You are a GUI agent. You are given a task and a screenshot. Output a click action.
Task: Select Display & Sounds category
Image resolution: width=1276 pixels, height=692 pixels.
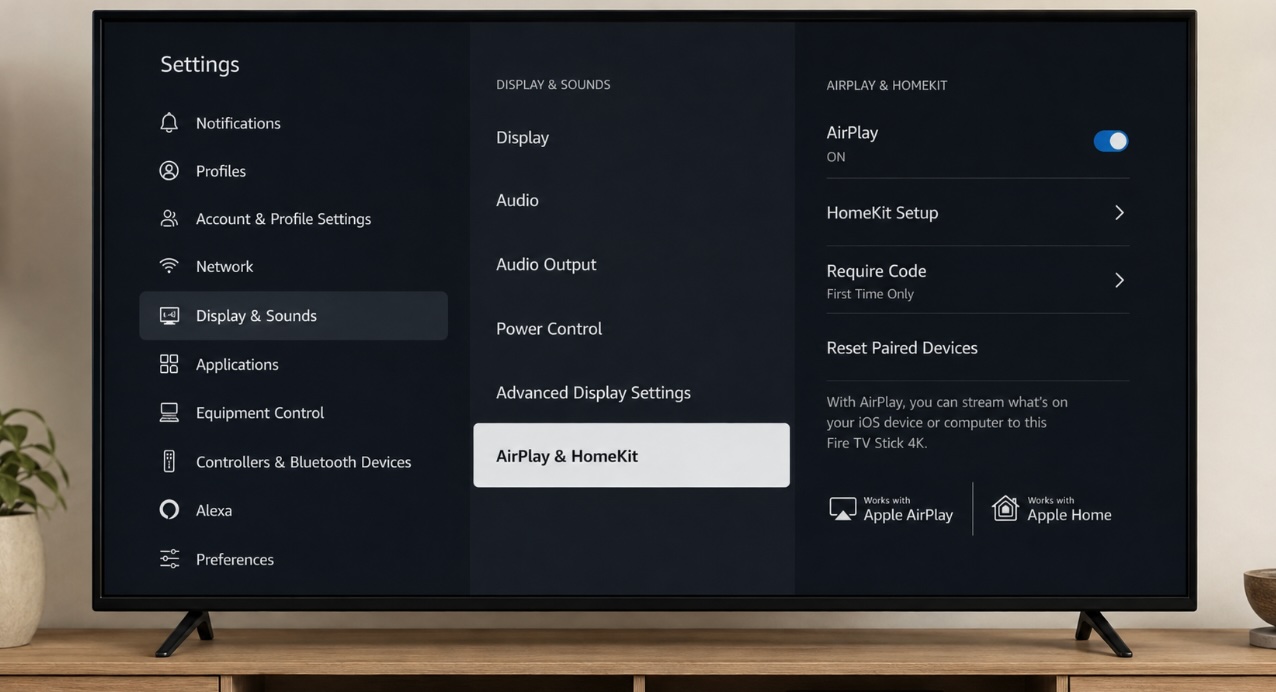(x=293, y=316)
